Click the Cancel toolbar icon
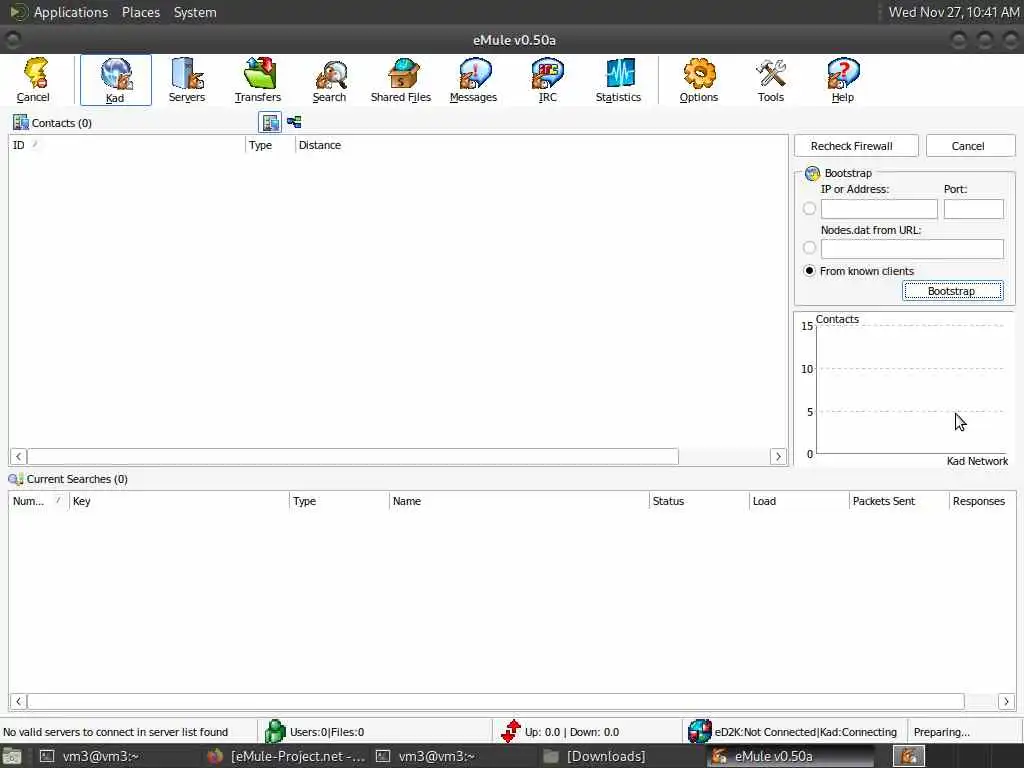Viewport: 1024px width, 768px height. [33, 80]
